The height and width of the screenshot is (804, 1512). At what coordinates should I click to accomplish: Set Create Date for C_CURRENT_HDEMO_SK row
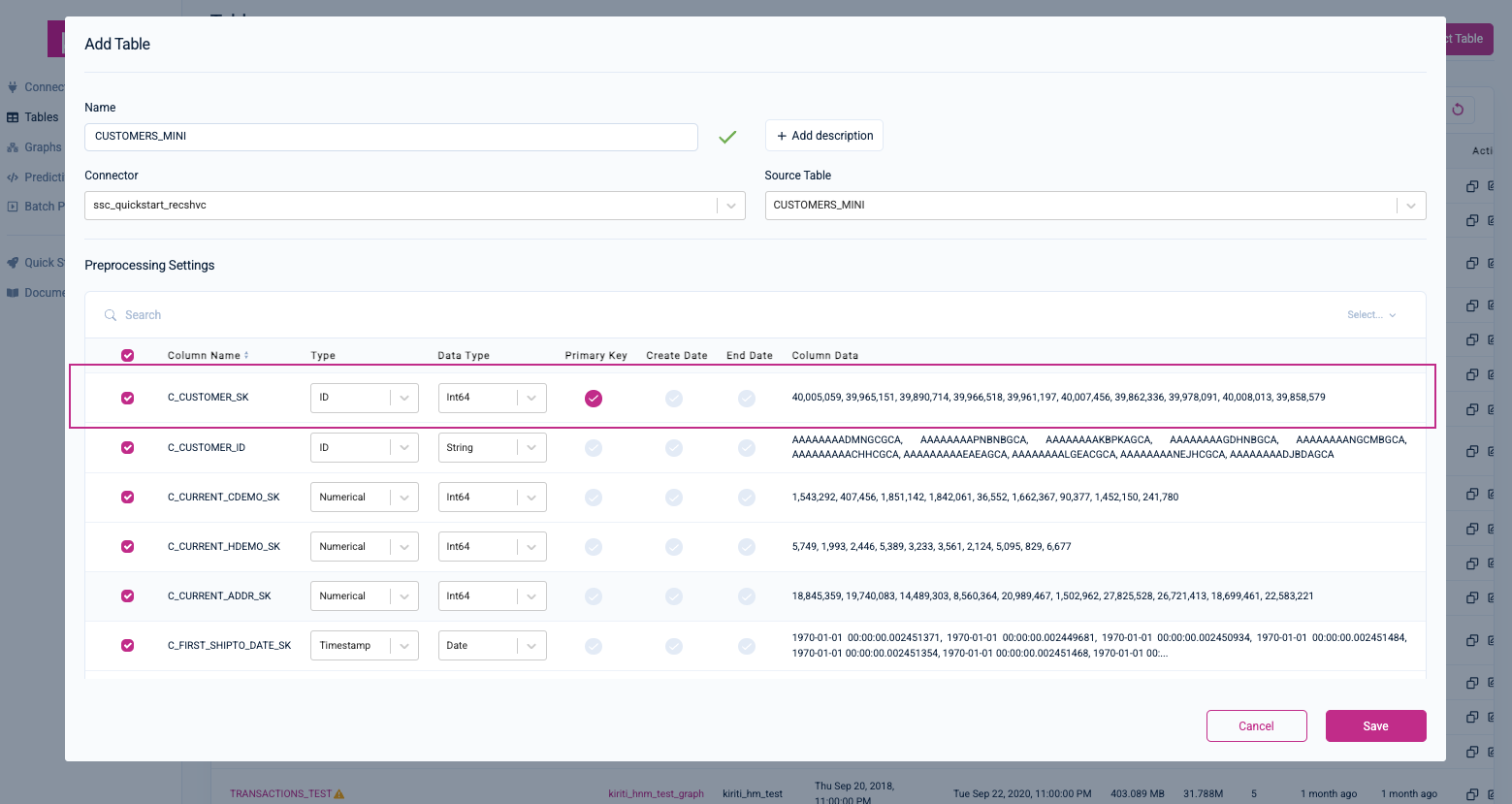click(x=674, y=546)
